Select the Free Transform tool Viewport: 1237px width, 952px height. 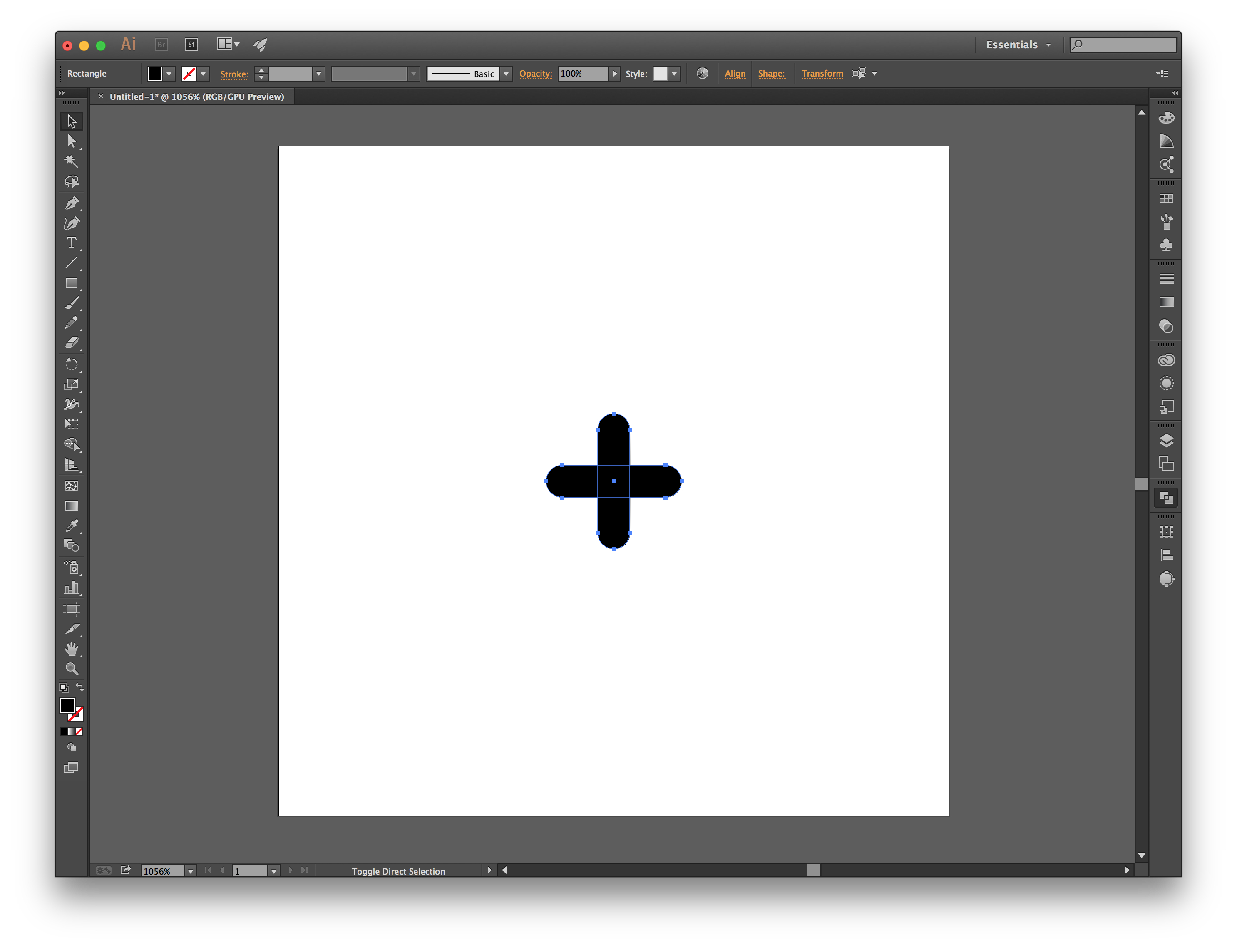[71, 424]
